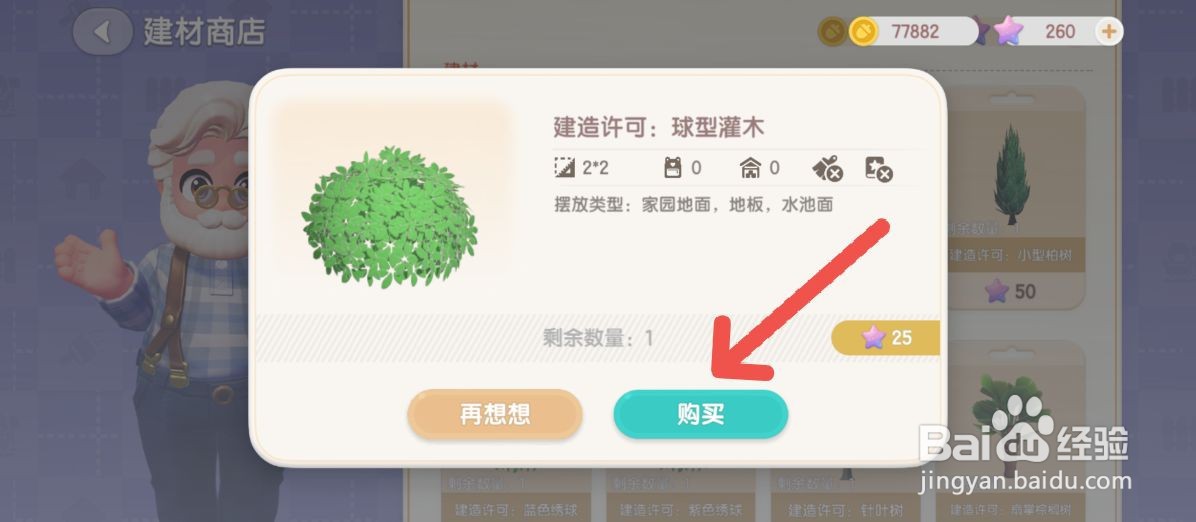Click the green shrub preview image
1196x522 pixels.
click(390, 217)
